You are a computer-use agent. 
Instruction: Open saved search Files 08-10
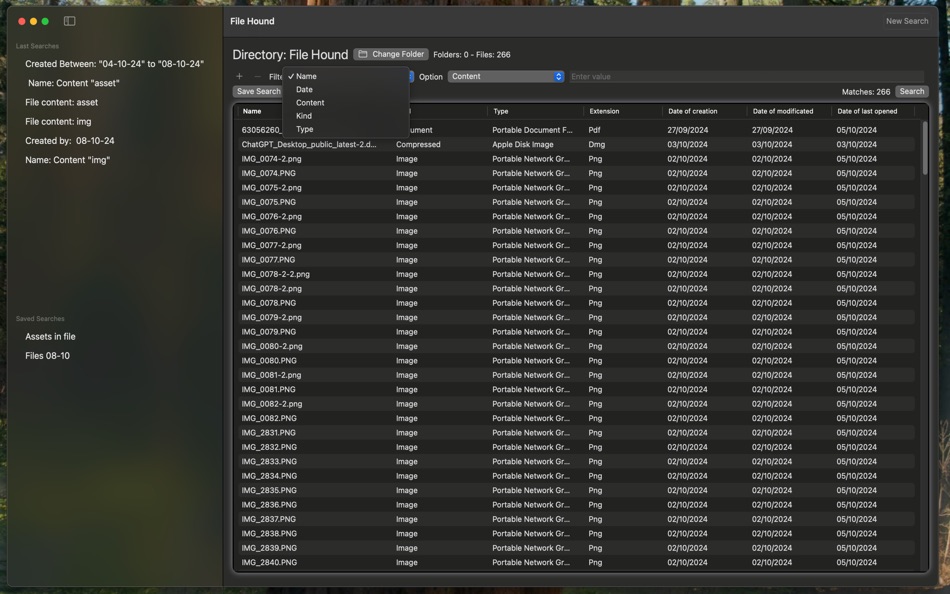[47, 356]
